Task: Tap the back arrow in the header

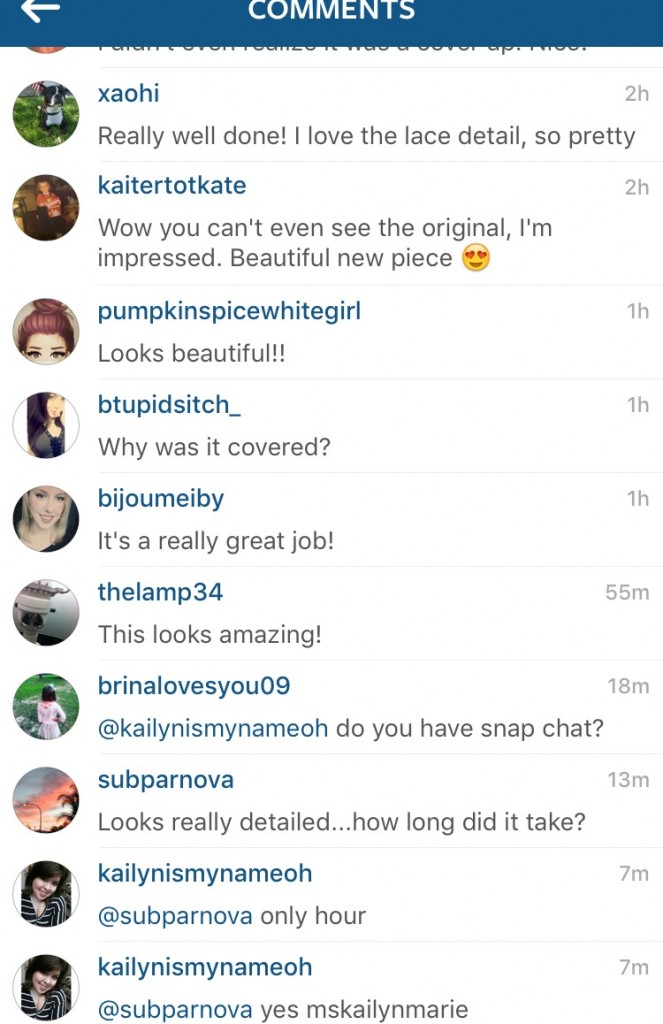Action: [x=39, y=10]
